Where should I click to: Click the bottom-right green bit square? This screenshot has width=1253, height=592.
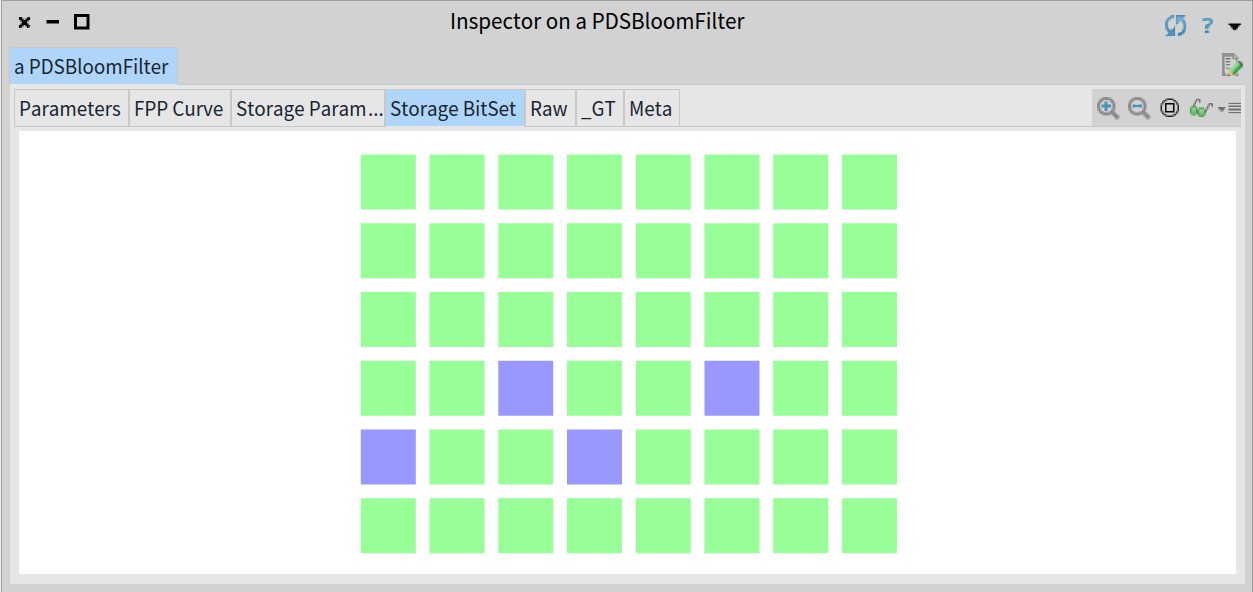coord(869,526)
